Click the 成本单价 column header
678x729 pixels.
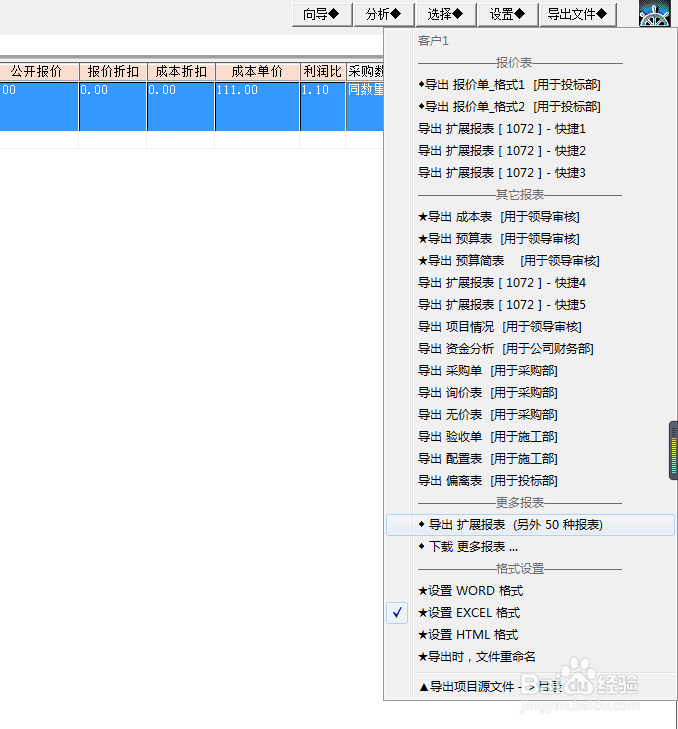tap(257, 72)
